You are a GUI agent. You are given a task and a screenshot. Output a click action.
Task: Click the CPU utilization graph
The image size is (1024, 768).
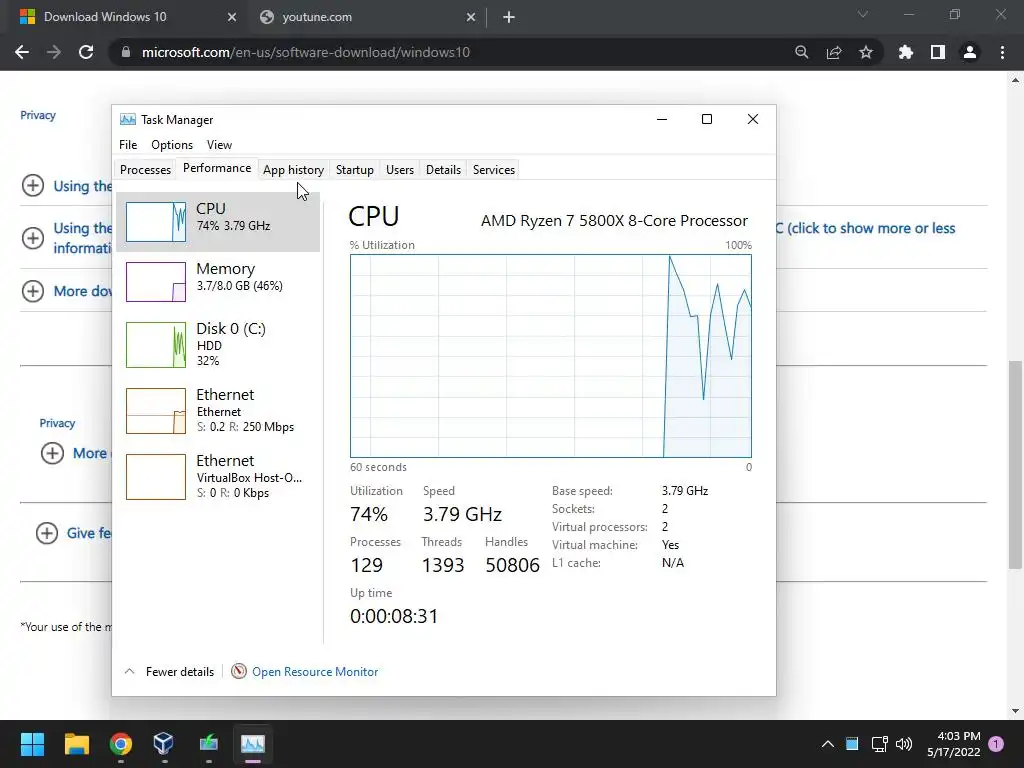(x=551, y=356)
